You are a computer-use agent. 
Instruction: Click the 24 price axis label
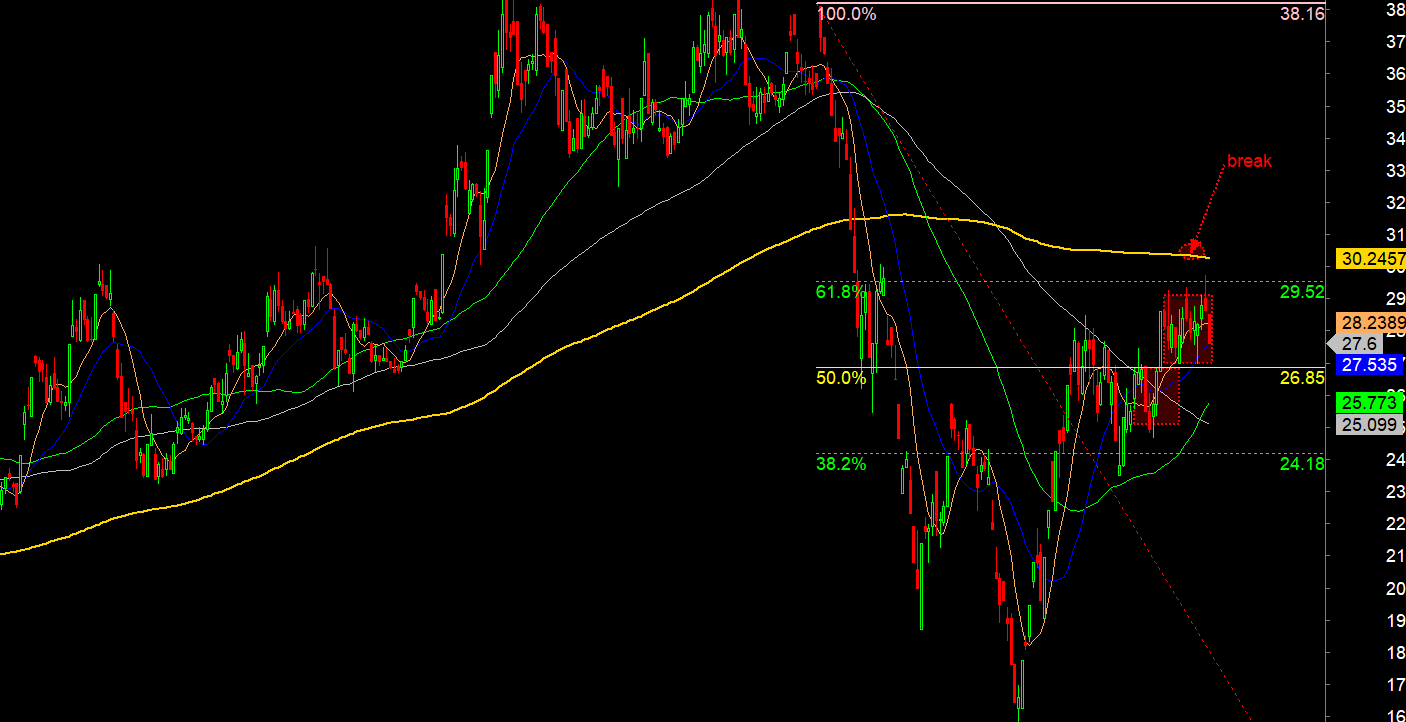click(x=1396, y=460)
